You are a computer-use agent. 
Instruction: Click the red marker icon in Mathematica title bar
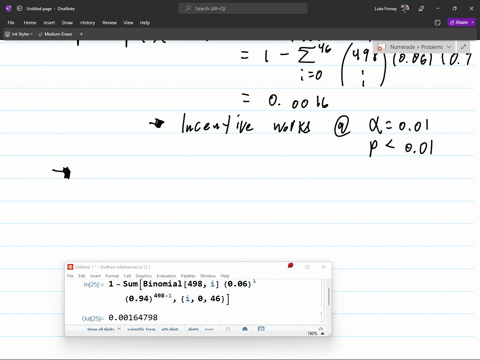290,265
